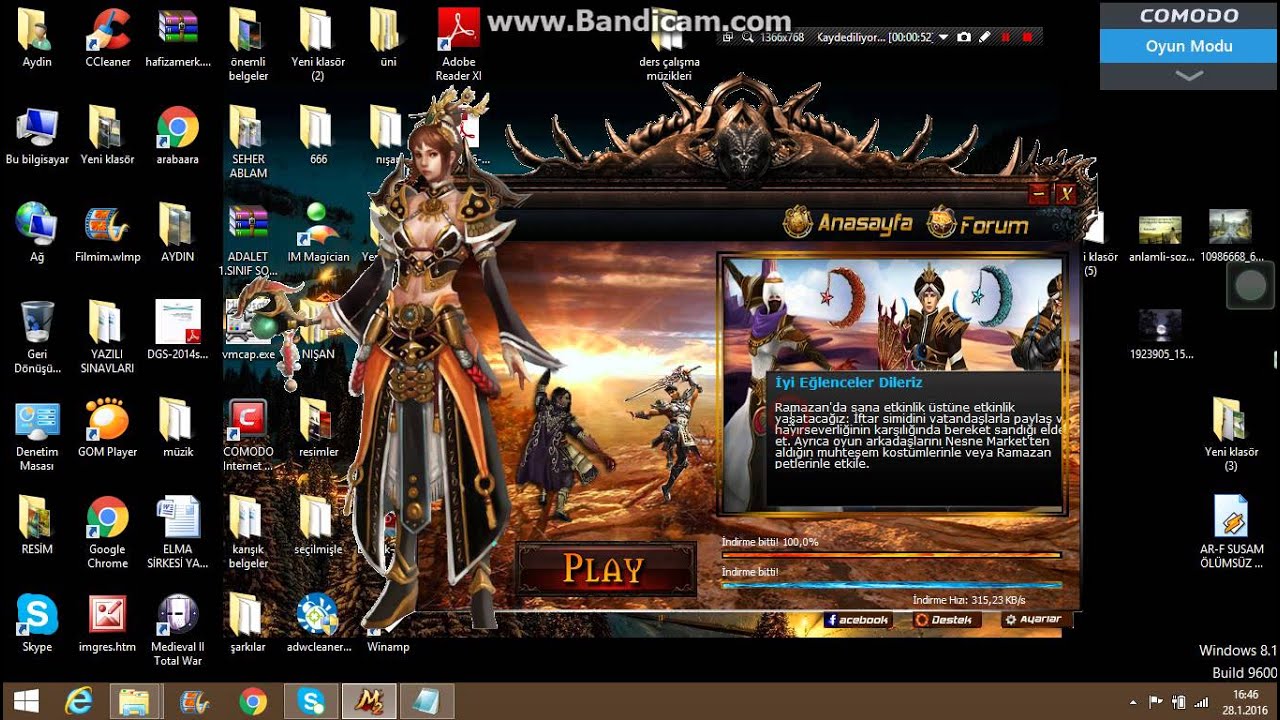The height and width of the screenshot is (720, 1280).
Task: Expand the Comodo widget chevron
Action: tap(1188, 76)
